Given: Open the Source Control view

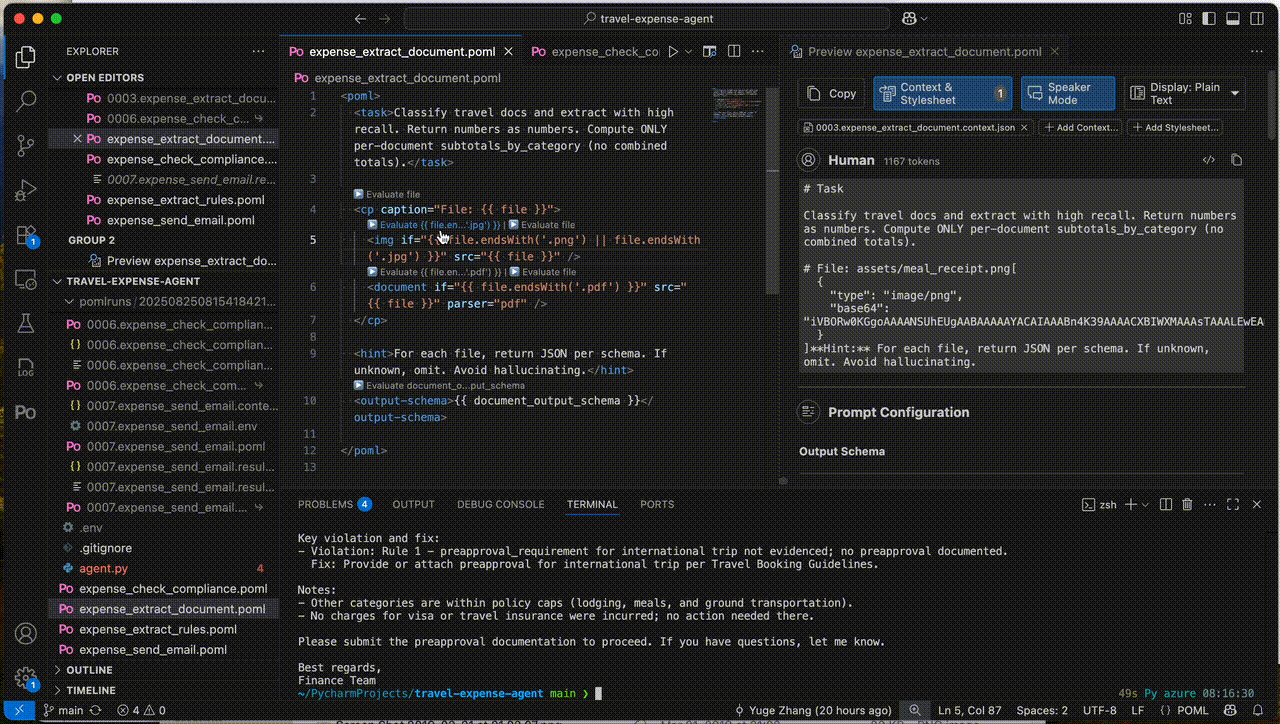Looking at the screenshot, I should [x=27, y=145].
